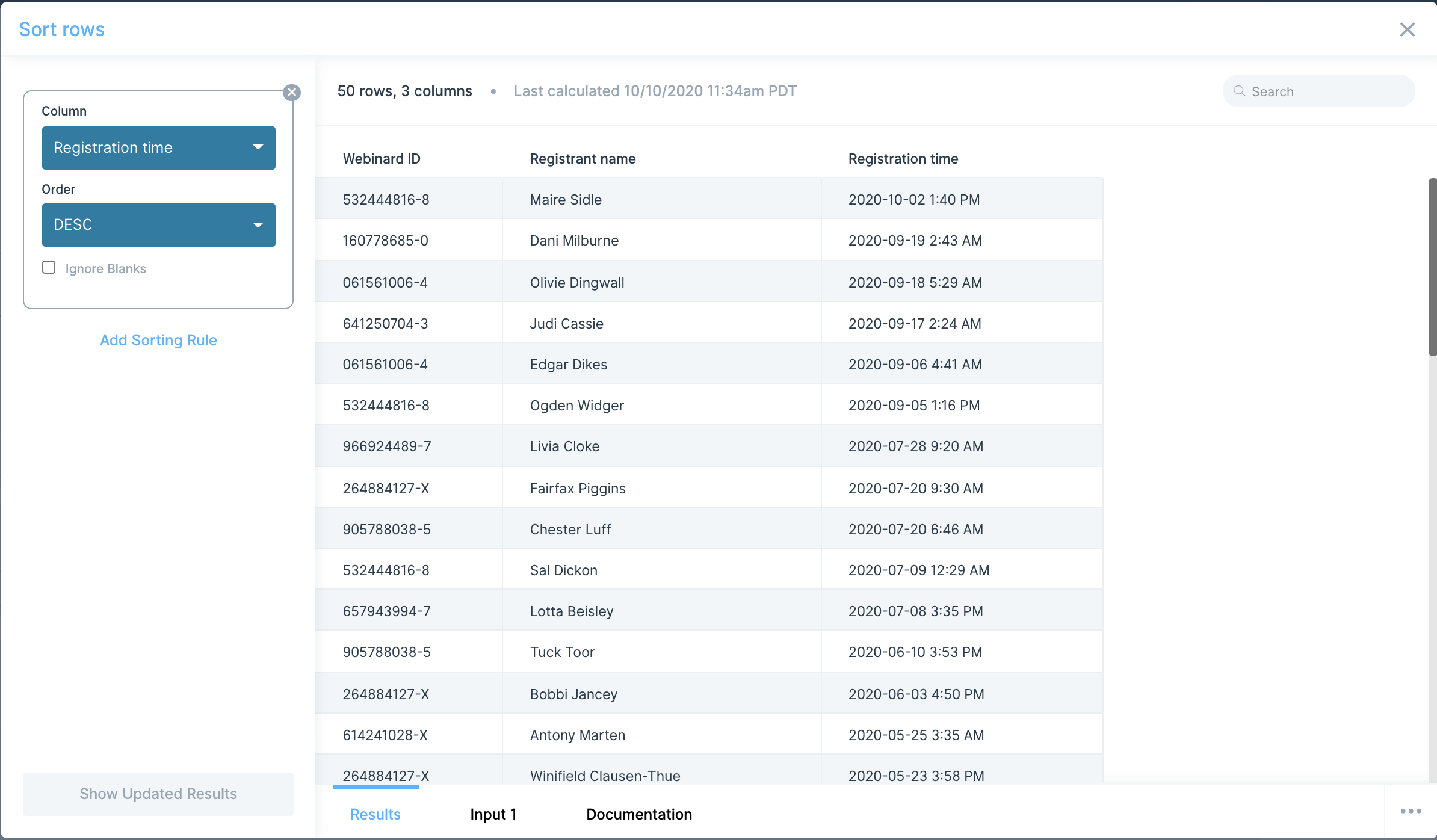Click the Registration time table header
The width and height of the screenshot is (1437, 840).
point(903,159)
